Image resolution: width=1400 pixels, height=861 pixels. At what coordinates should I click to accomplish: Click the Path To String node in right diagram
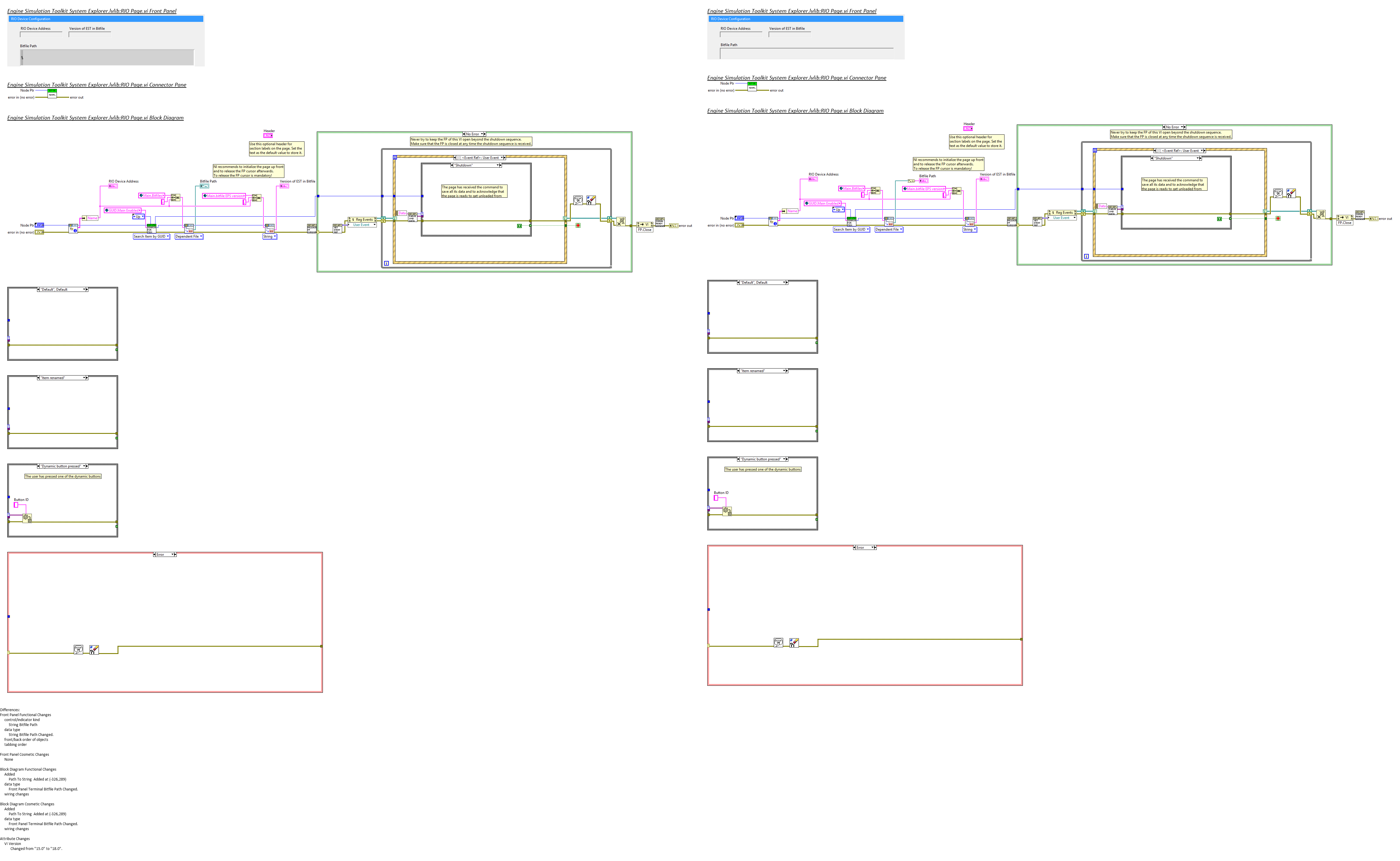tap(911, 180)
